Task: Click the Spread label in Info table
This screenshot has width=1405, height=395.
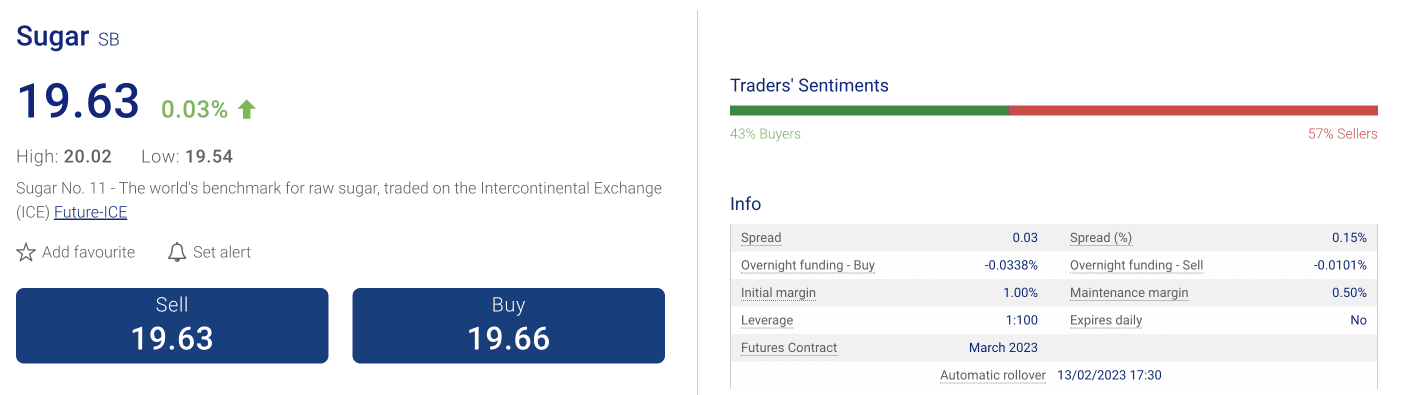Action: pos(761,238)
